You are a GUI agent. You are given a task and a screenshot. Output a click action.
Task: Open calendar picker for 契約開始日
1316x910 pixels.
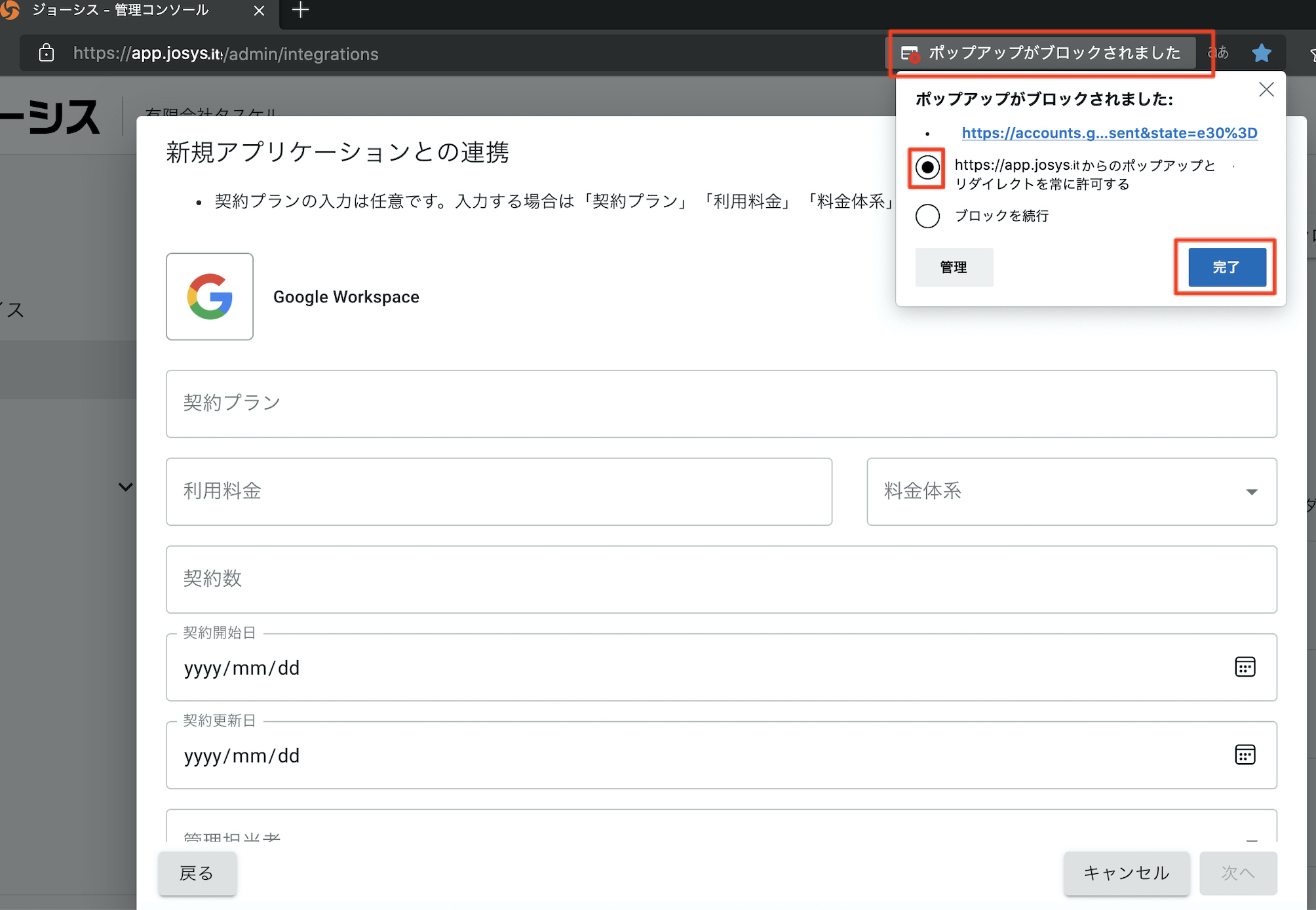click(x=1245, y=667)
